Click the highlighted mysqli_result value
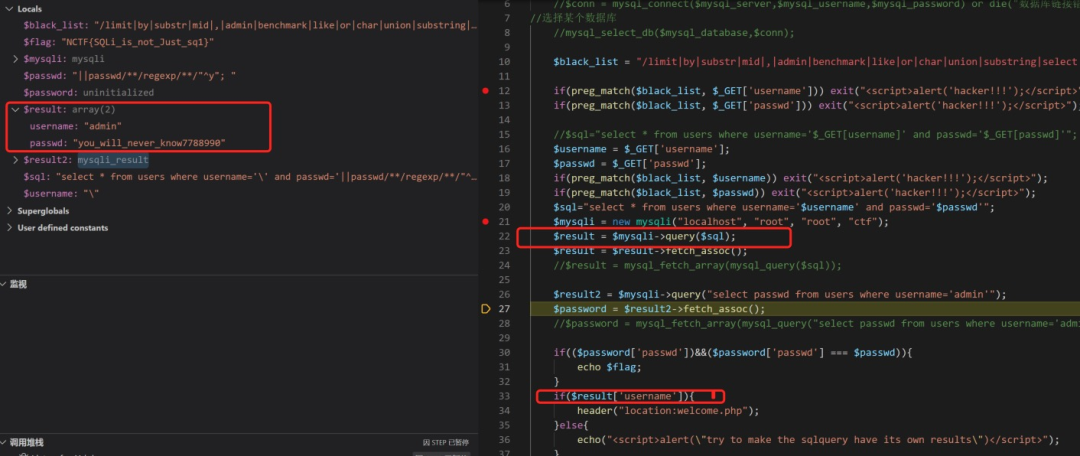The width and height of the screenshot is (1080, 456). [x=112, y=160]
